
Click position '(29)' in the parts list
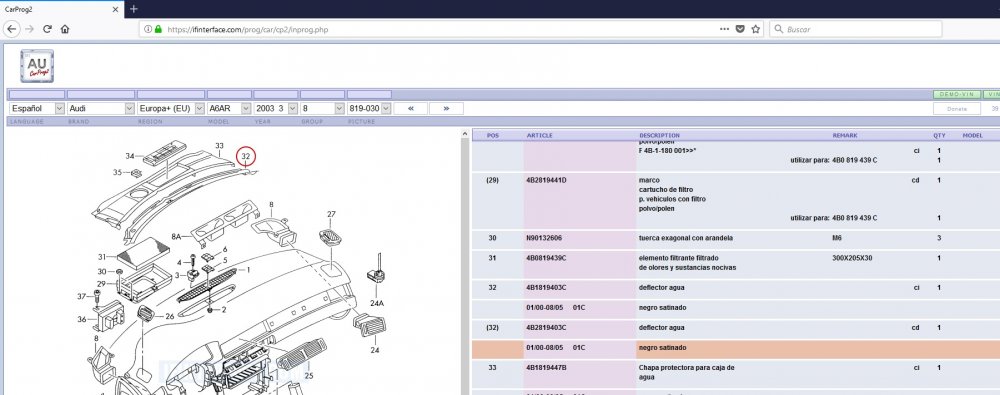(x=492, y=180)
